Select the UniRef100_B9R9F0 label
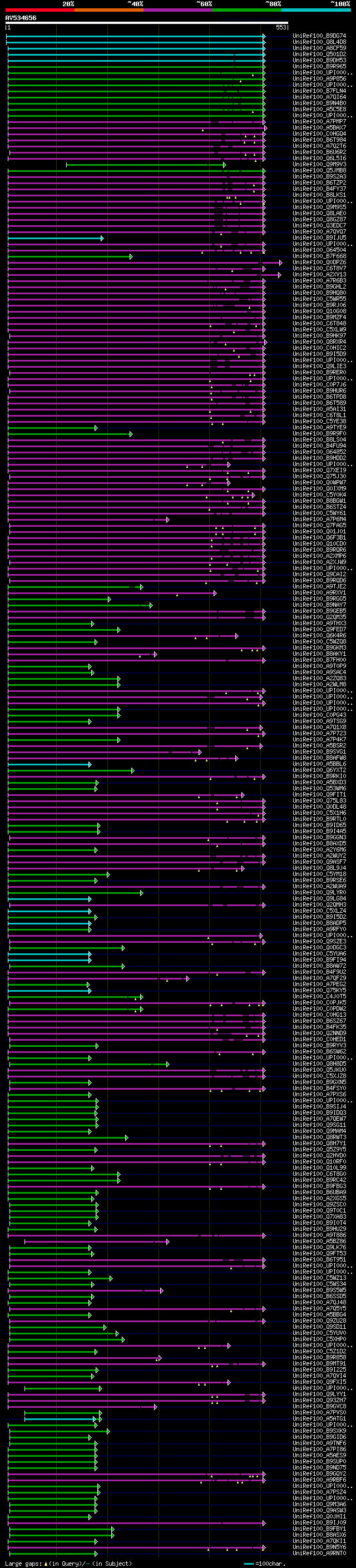356x1568 pixels. click(319, 433)
